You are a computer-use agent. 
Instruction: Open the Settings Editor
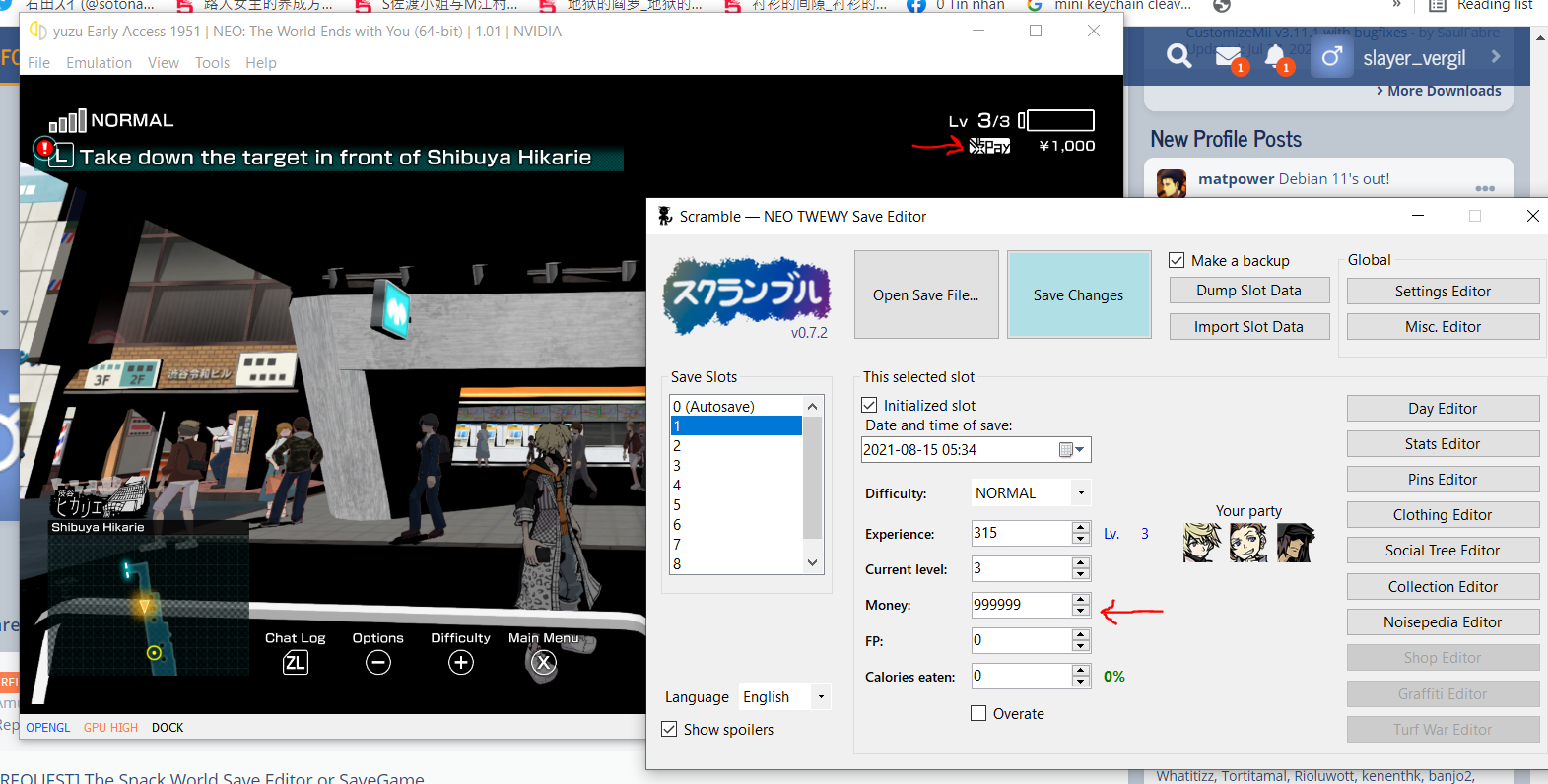[x=1443, y=292]
